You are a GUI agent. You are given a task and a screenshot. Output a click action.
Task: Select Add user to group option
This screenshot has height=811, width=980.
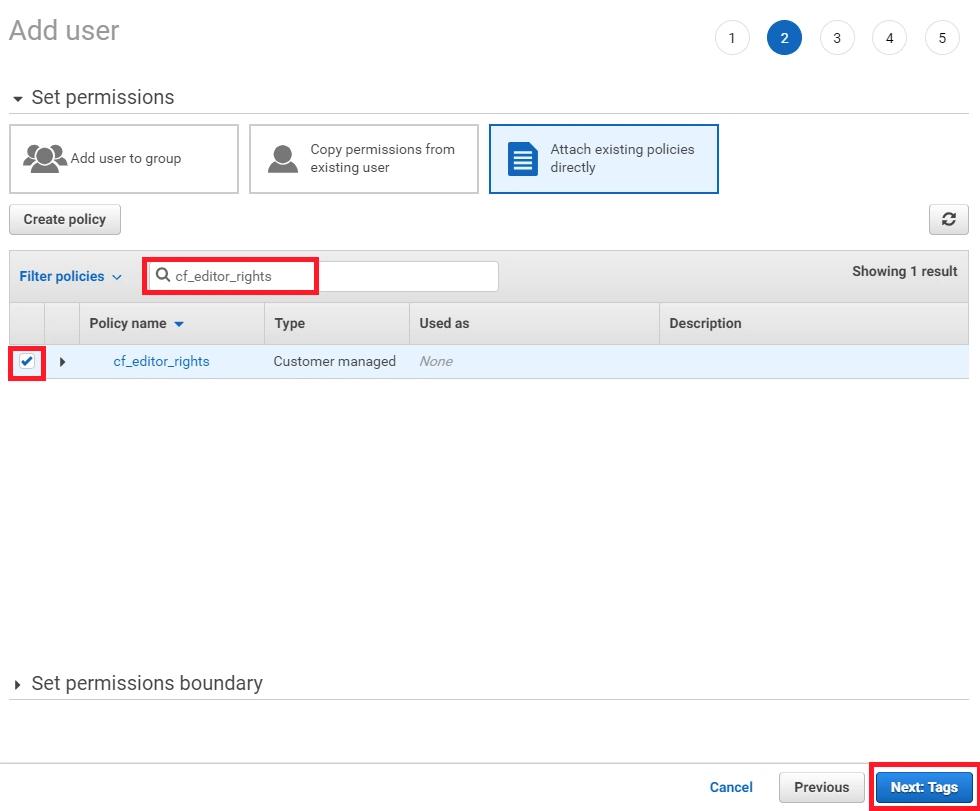pyautogui.click(x=124, y=158)
